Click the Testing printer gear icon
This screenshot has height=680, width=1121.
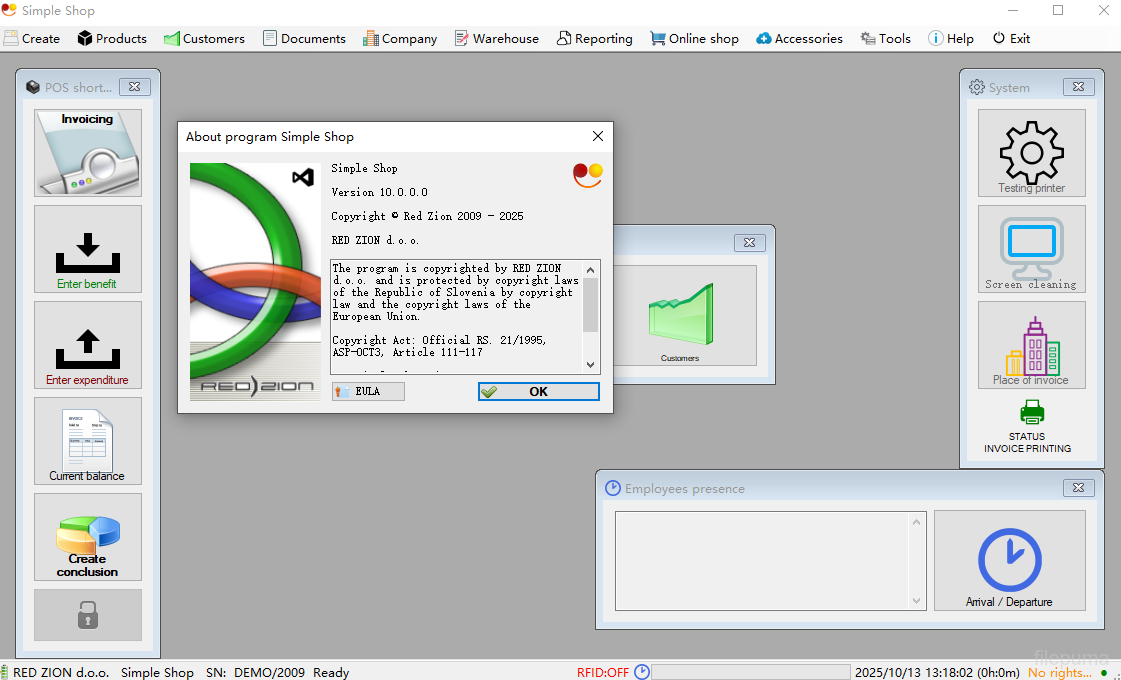click(1031, 153)
